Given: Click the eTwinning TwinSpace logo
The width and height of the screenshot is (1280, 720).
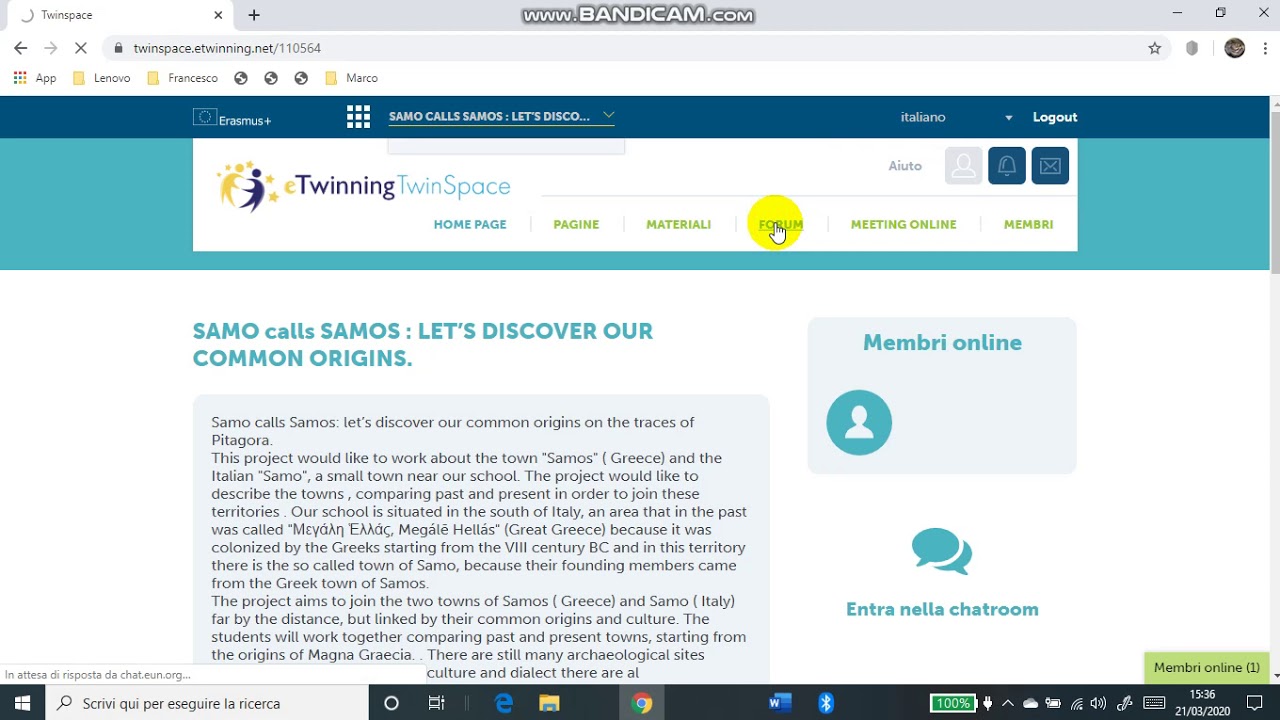Looking at the screenshot, I should coord(364,186).
